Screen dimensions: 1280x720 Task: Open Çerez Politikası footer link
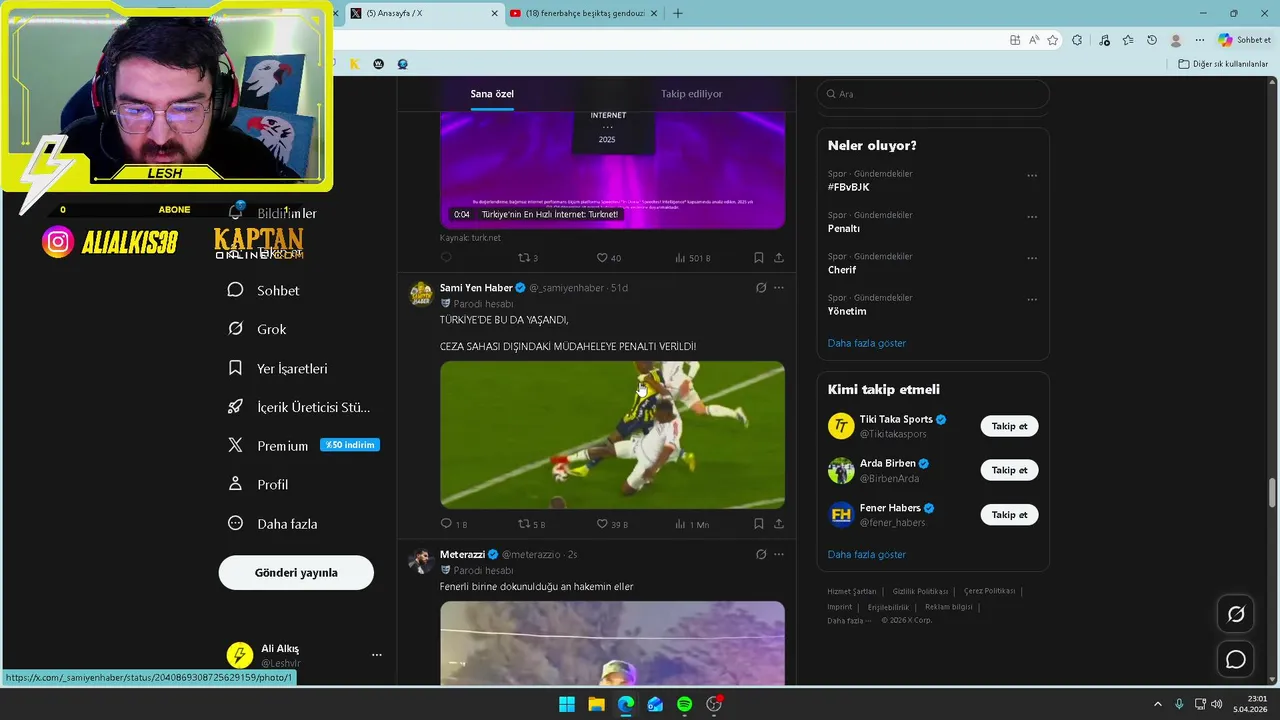989,591
